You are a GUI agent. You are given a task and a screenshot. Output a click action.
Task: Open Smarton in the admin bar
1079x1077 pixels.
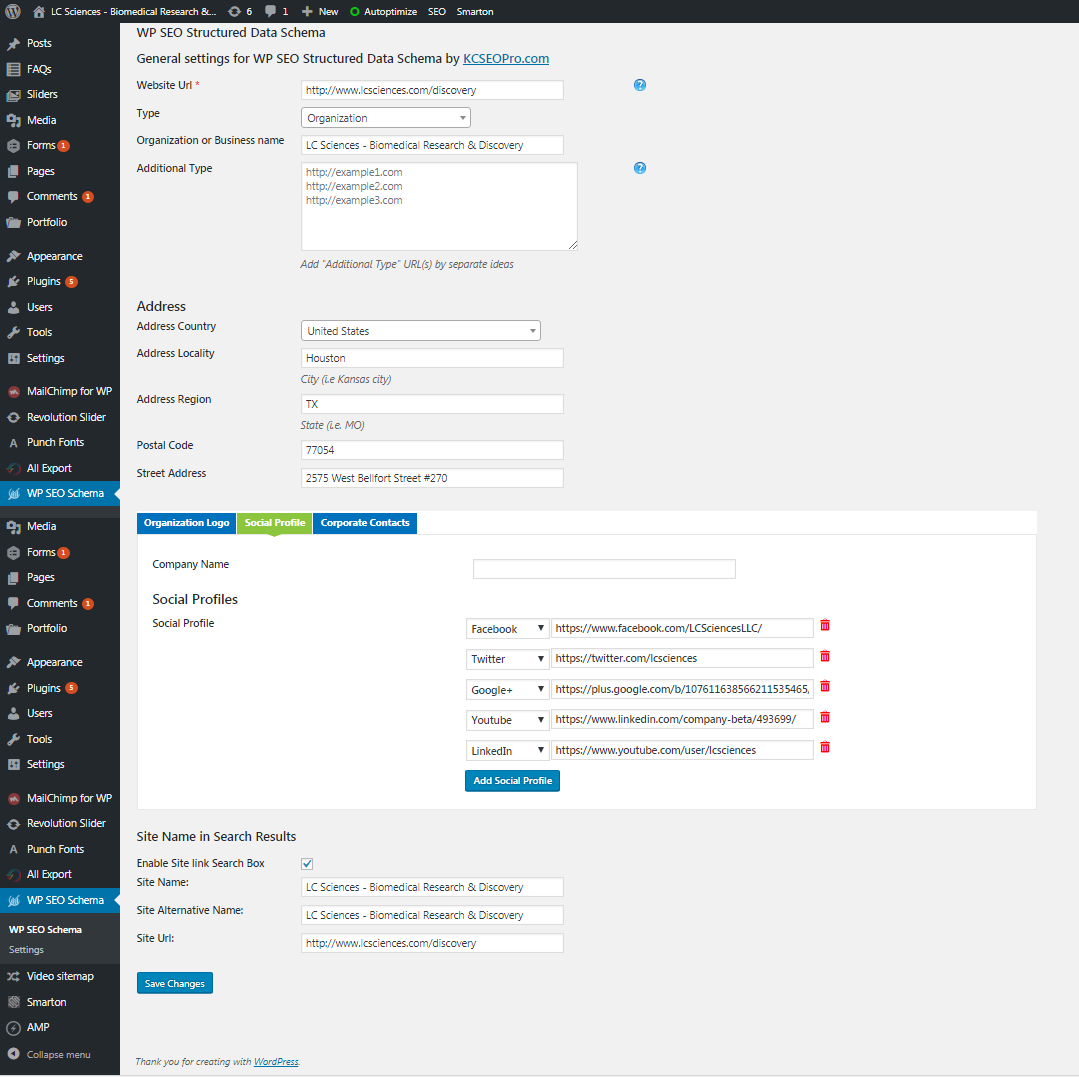click(x=475, y=12)
